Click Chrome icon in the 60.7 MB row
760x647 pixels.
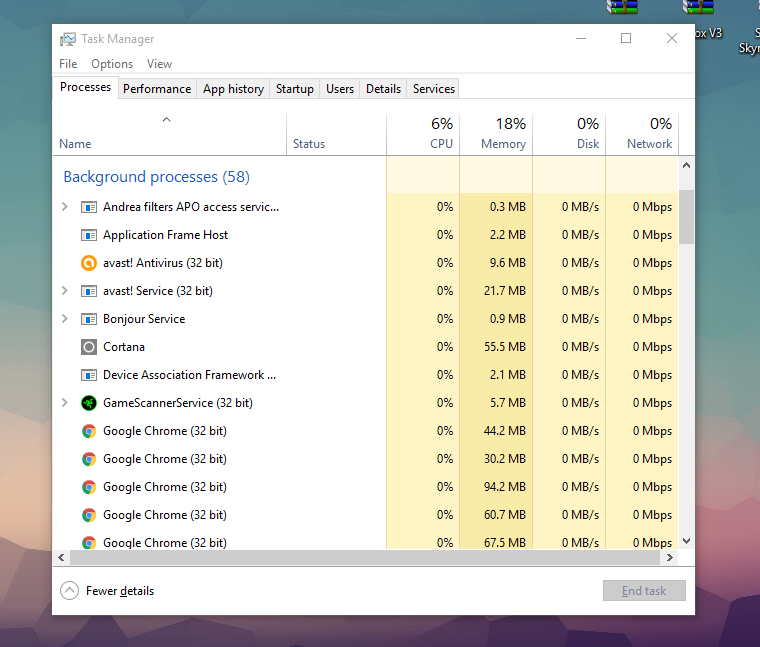[x=89, y=515]
